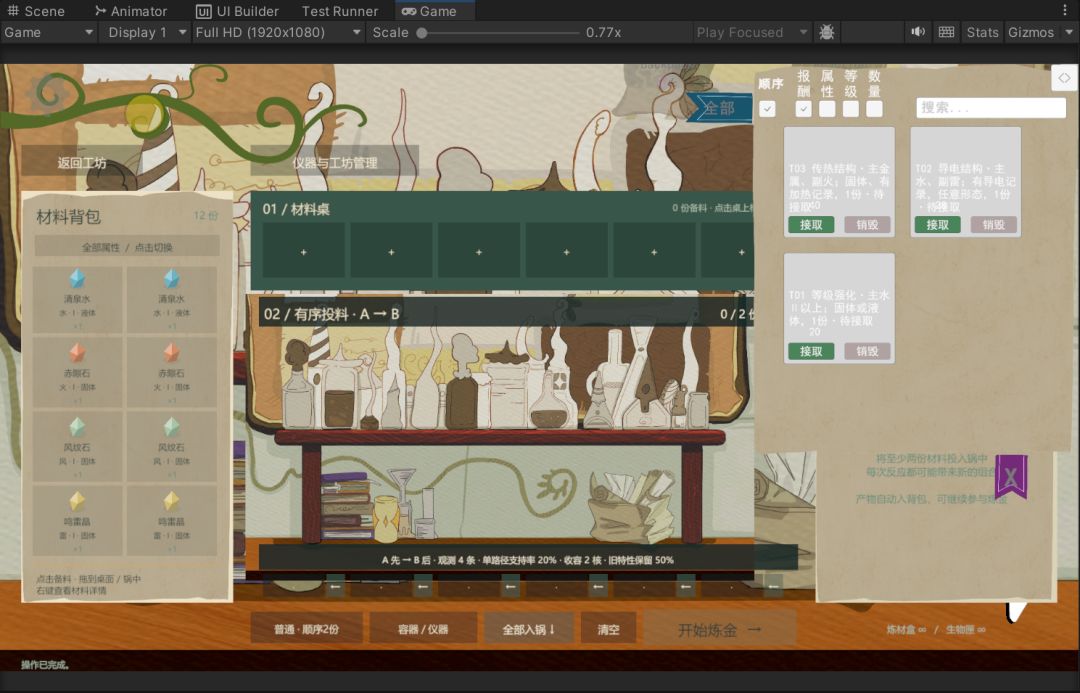The height and width of the screenshot is (693, 1080).
Task: Mute audio with the speaker icon
Action: 918,32
